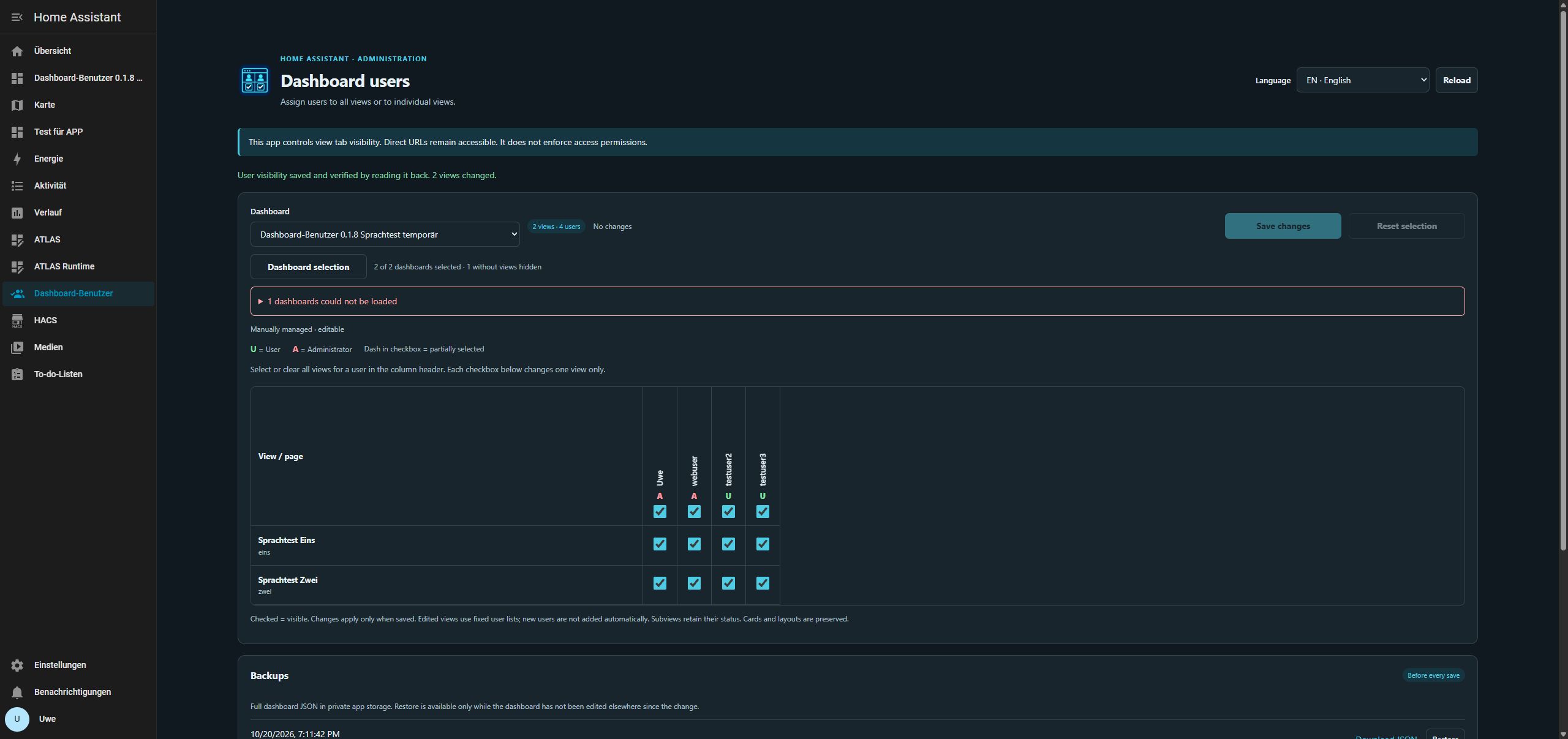Image resolution: width=1568 pixels, height=739 pixels.
Task: Open Einstellungen in the sidebar
Action: point(78,665)
